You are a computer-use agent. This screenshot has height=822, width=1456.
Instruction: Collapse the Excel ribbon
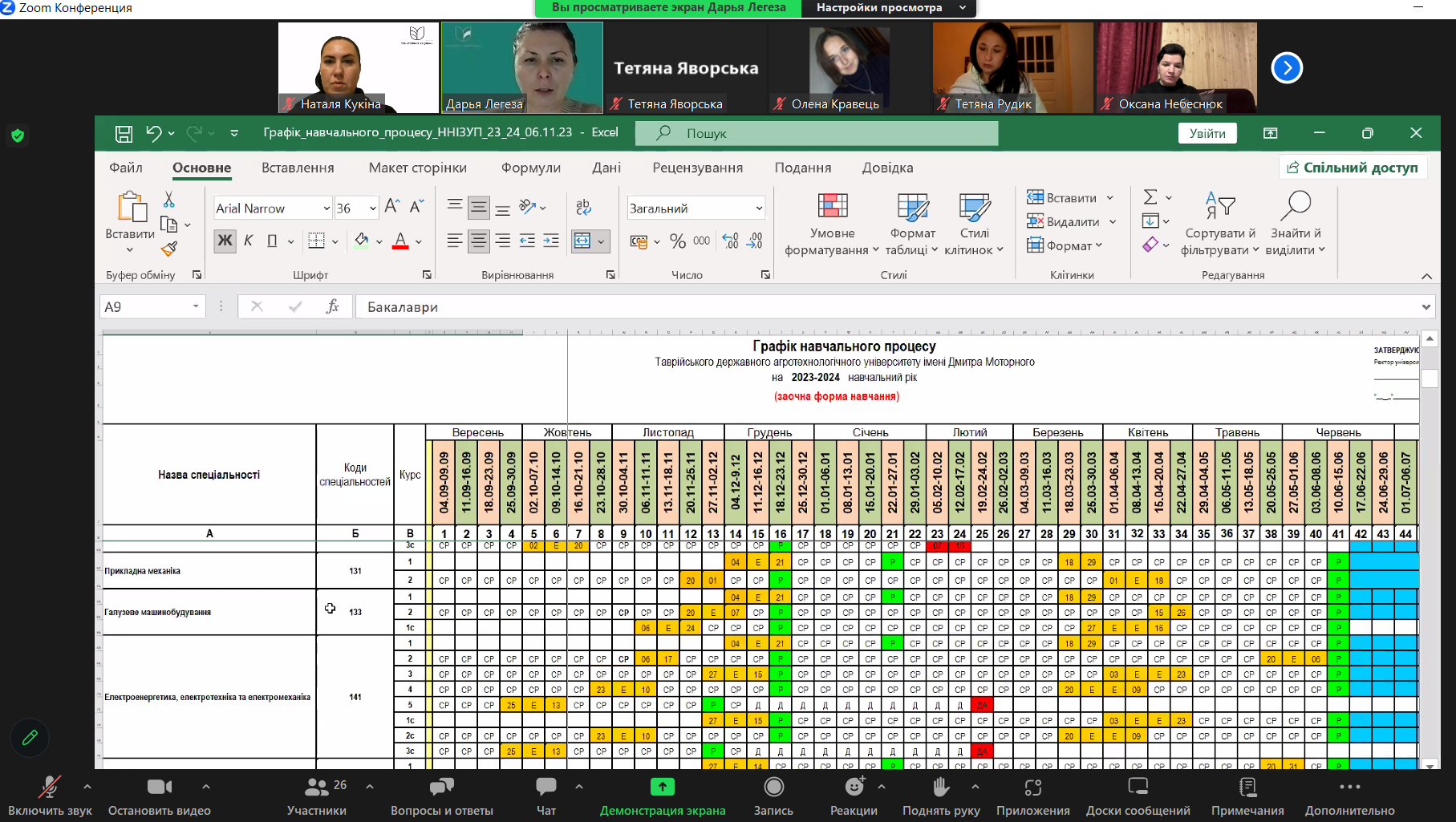tap(1426, 276)
